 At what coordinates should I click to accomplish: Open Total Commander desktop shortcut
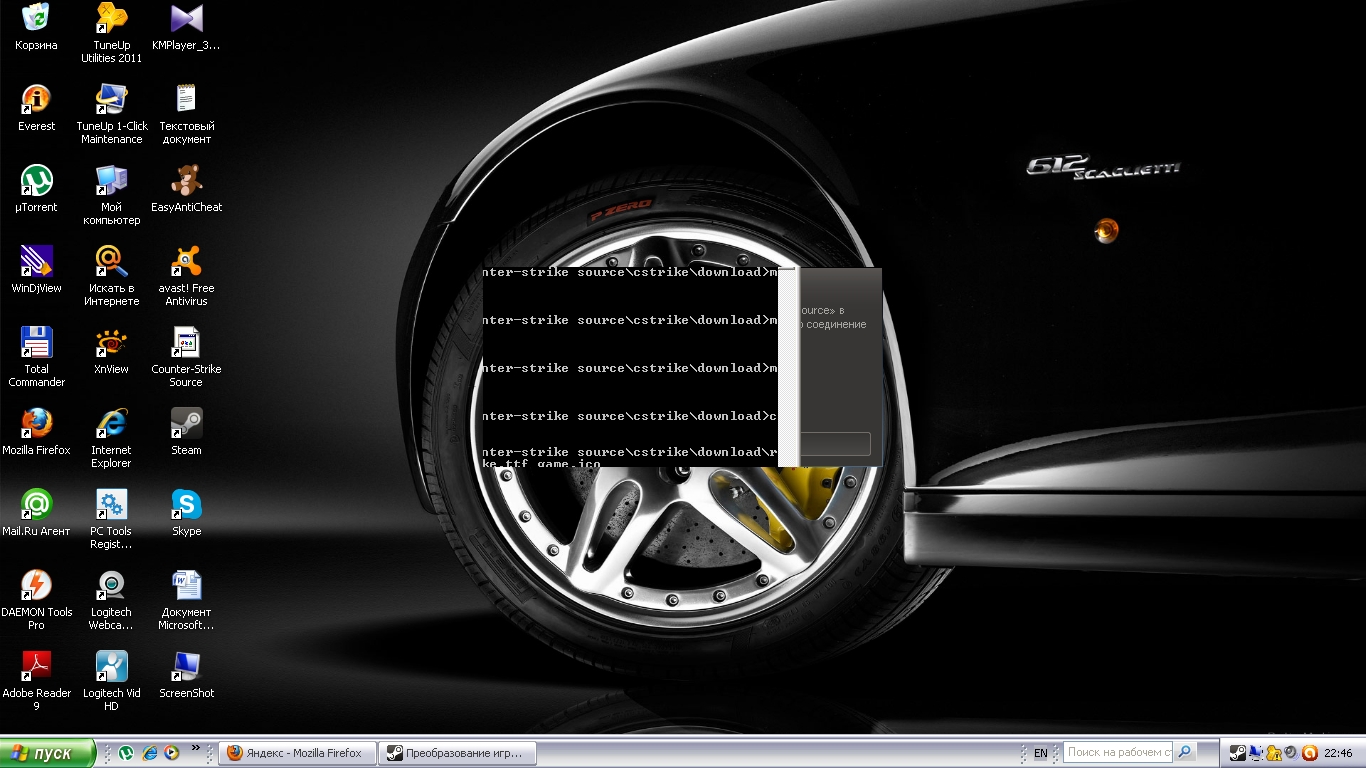coord(36,343)
